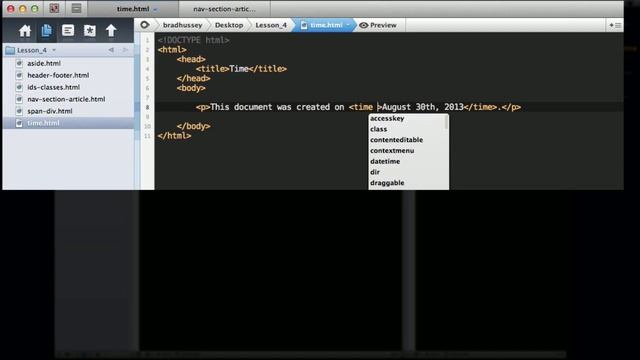Select the Desktop path segment
This screenshot has height=360, width=640.
point(229,25)
